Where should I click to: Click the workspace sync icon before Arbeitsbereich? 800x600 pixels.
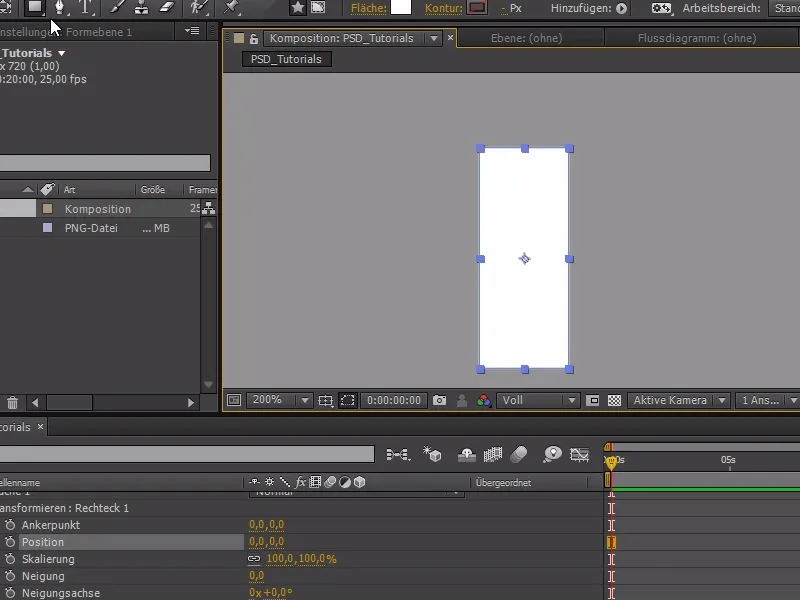[661, 8]
